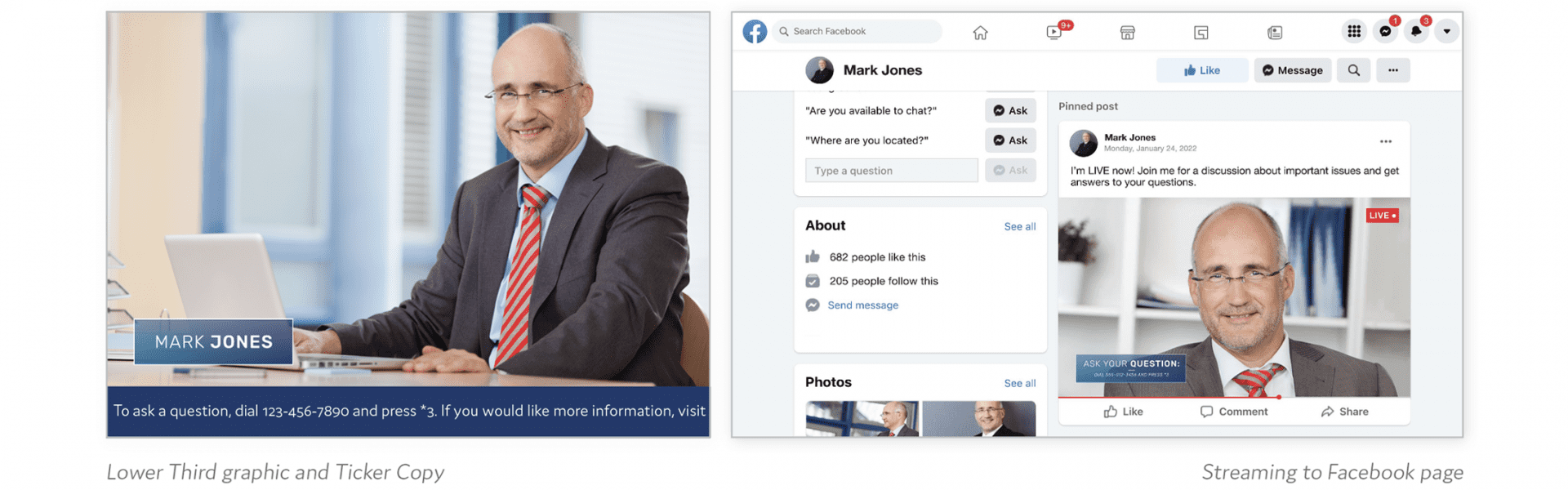Screen dimensions: 1568x490
Task: Click the page search magnifier button
Action: click(1353, 70)
